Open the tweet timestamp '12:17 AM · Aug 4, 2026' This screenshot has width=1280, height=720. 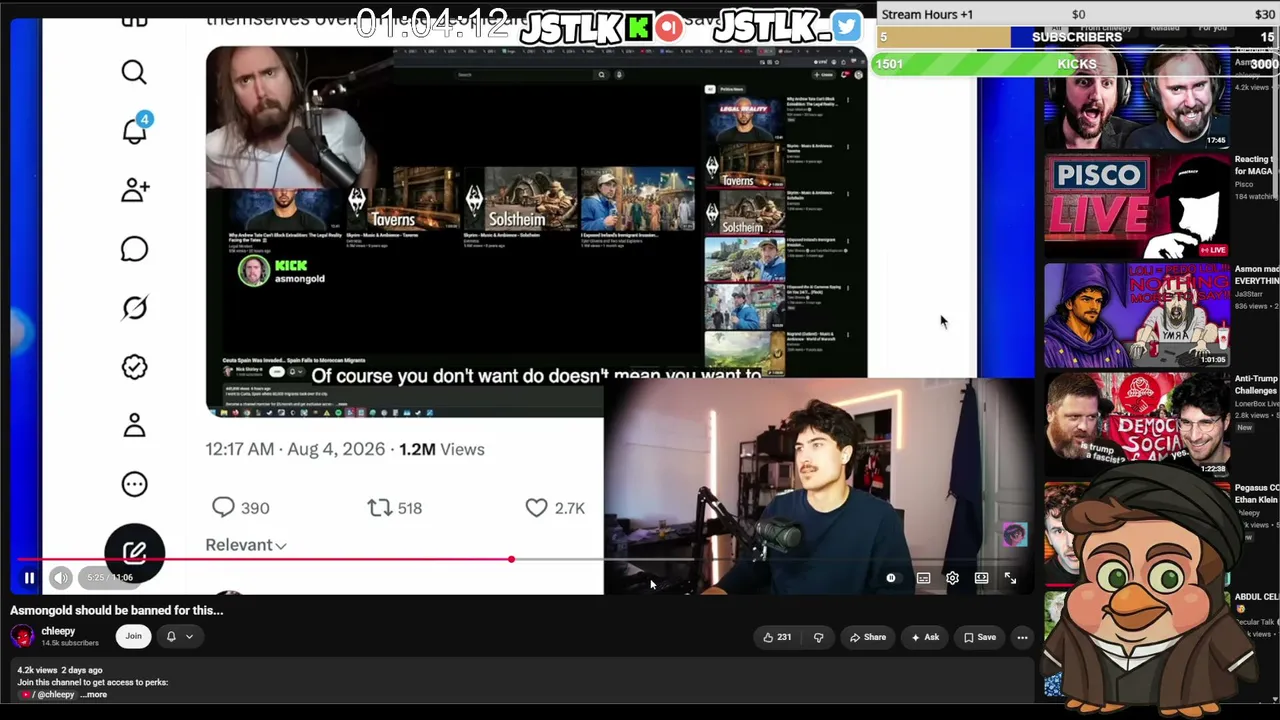295,449
